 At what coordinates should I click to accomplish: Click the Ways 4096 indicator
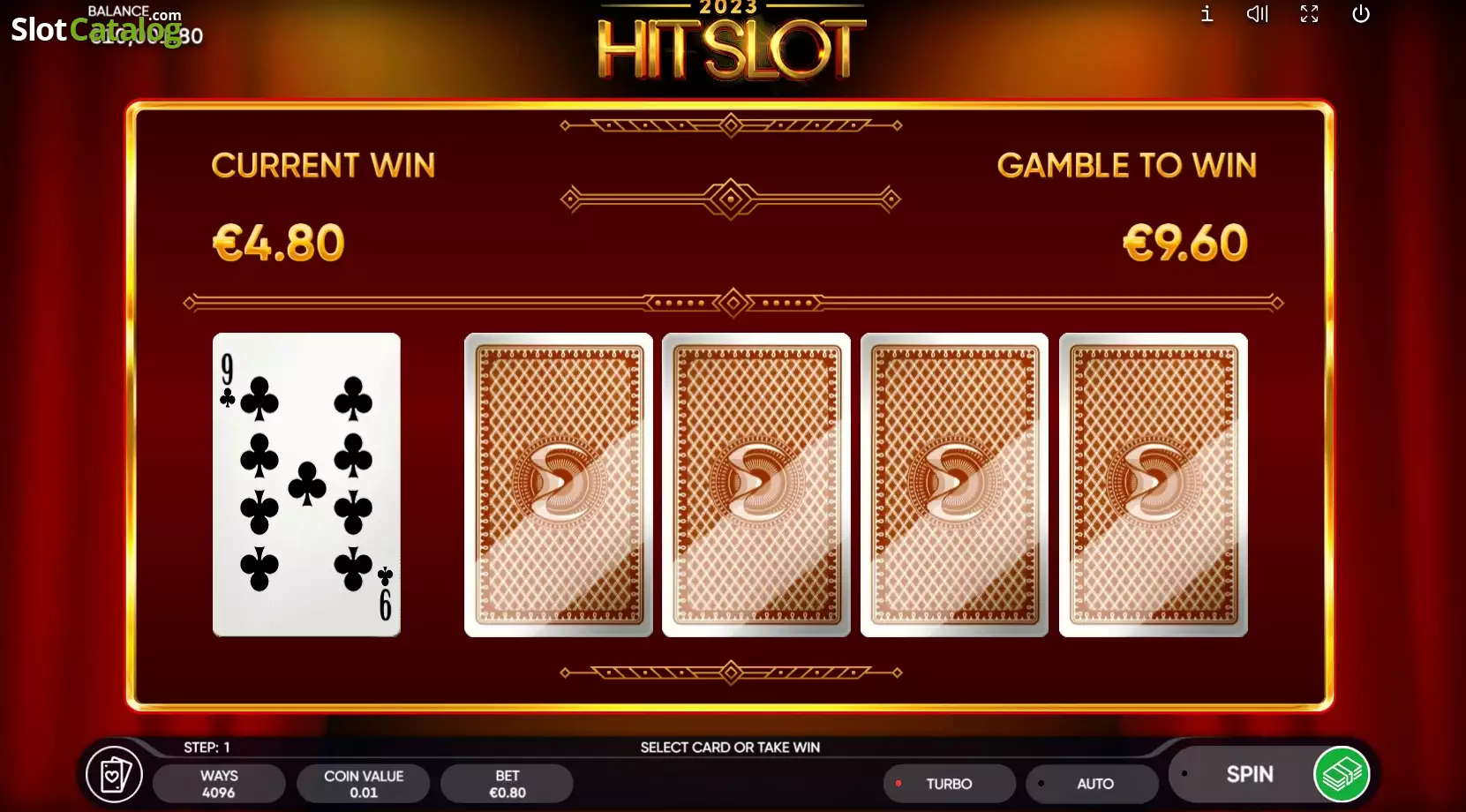tap(219, 783)
